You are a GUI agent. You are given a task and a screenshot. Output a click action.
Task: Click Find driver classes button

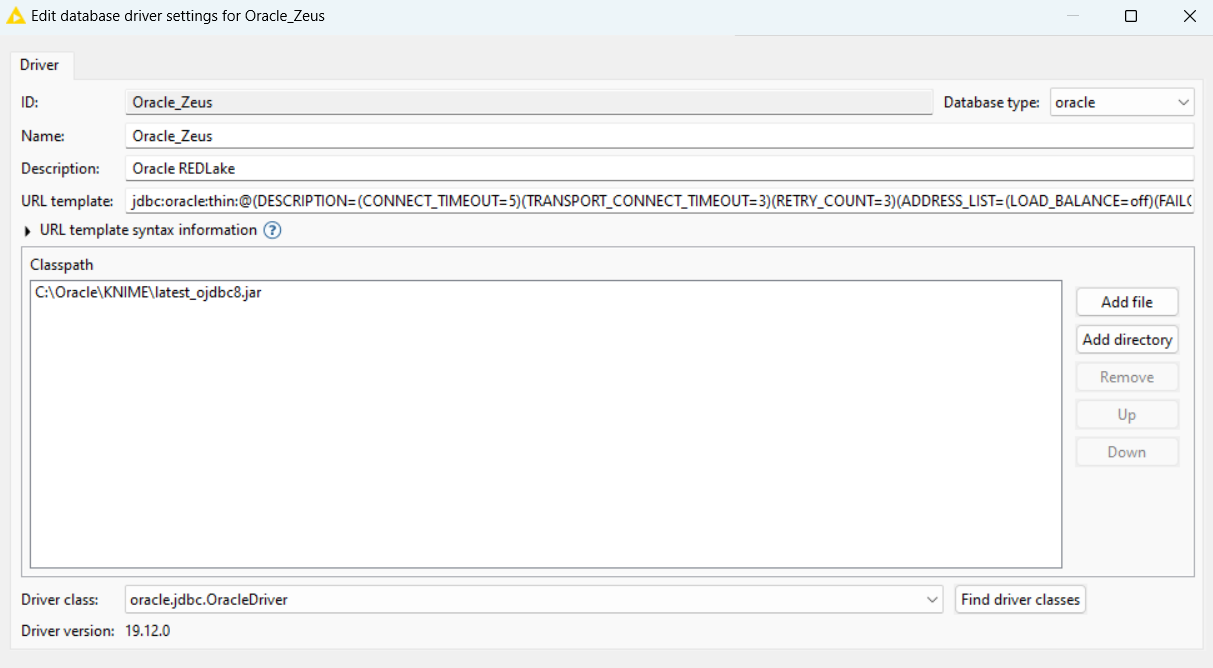pyautogui.click(x=1020, y=600)
